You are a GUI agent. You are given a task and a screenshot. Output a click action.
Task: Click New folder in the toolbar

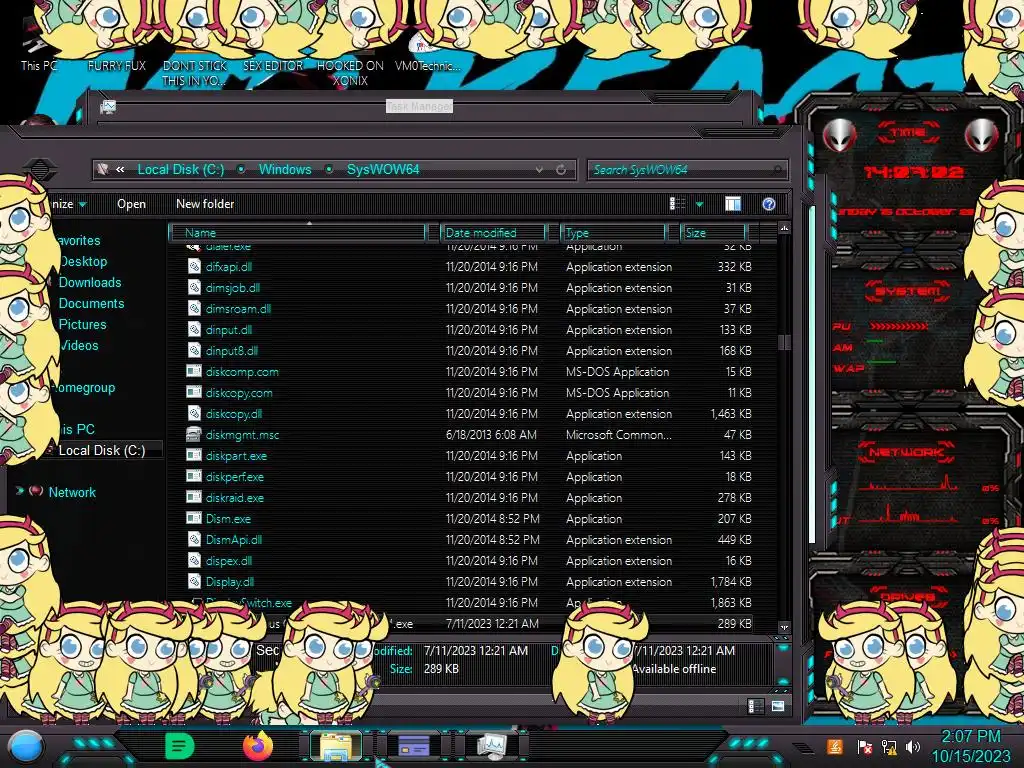(205, 204)
